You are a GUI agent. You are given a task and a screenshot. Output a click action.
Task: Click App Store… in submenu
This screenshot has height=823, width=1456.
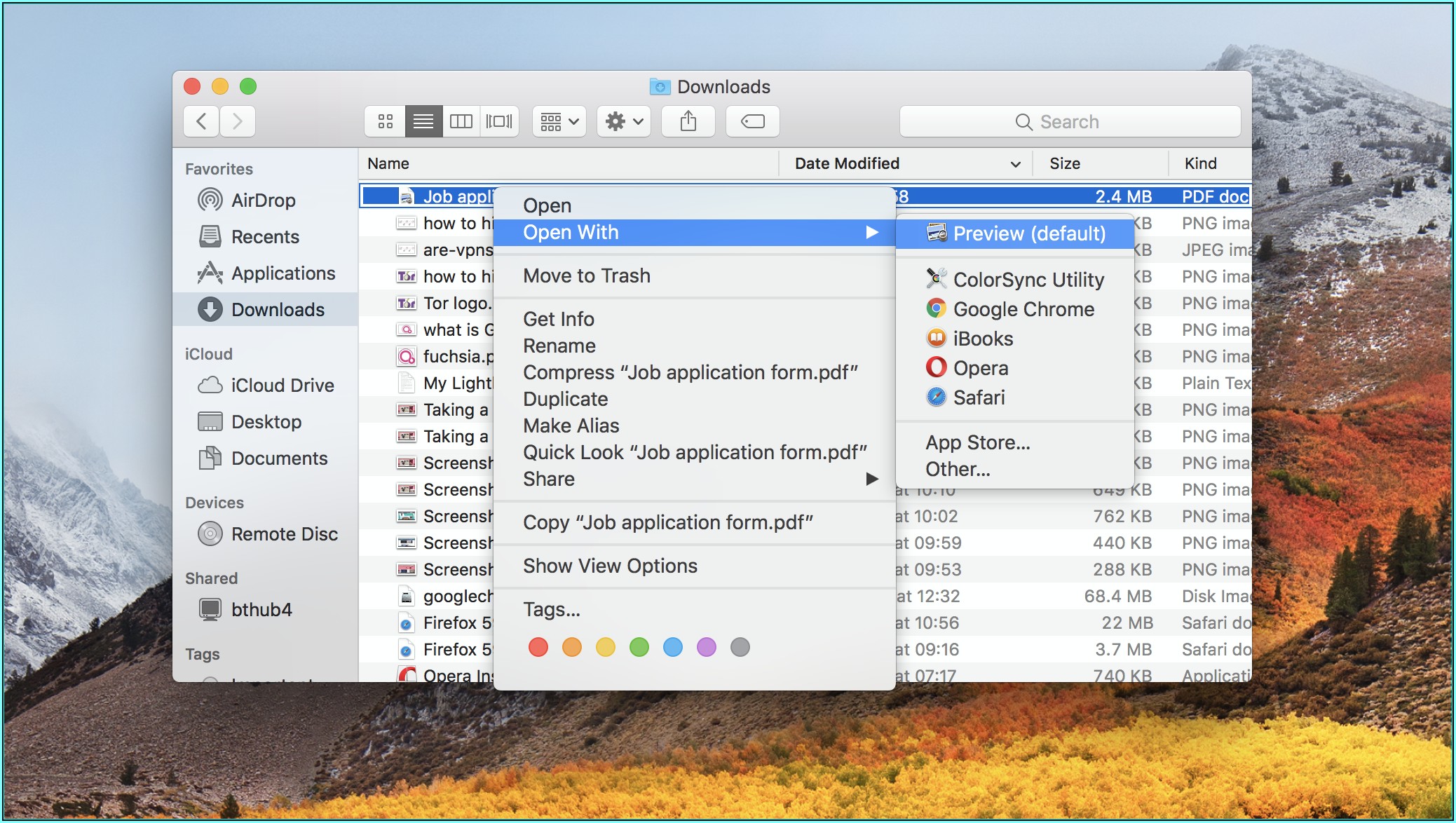click(977, 442)
